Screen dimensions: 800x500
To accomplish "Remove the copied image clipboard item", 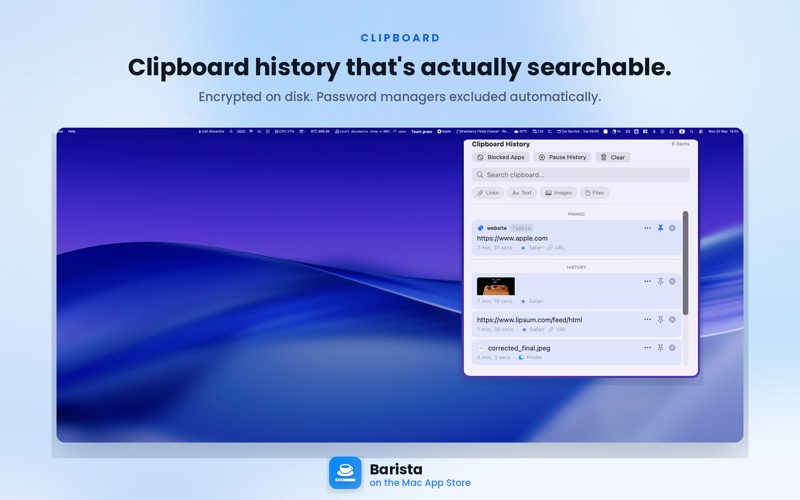I will pyautogui.click(x=672, y=281).
